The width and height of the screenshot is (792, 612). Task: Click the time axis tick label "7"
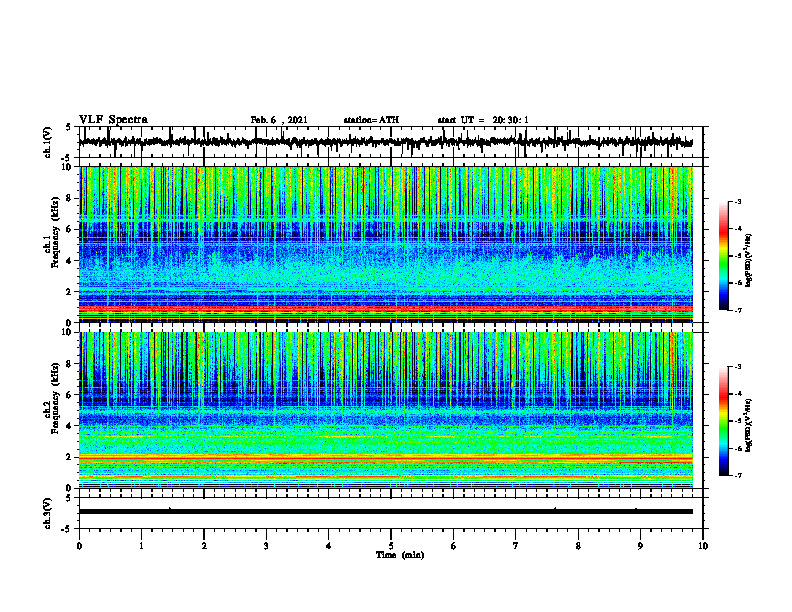516,546
